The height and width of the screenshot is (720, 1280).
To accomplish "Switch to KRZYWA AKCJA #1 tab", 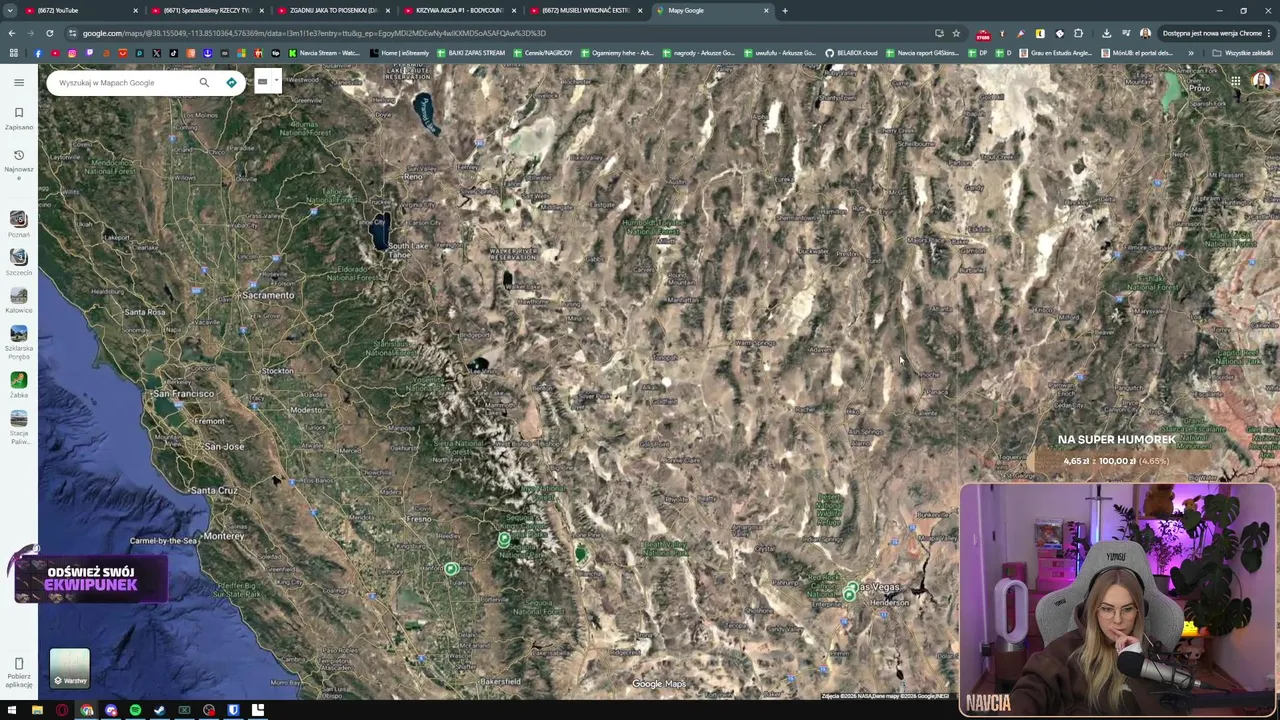I will click(459, 10).
